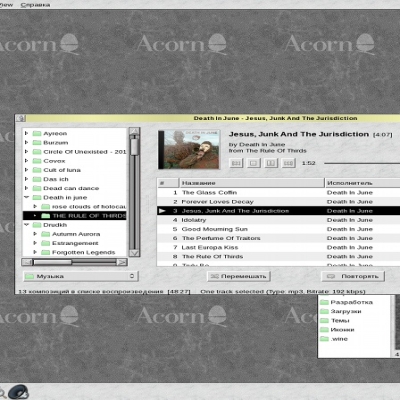Expand the Circle Of Unexisted folder
The width and height of the screenshot is (400, 400).
26,152
